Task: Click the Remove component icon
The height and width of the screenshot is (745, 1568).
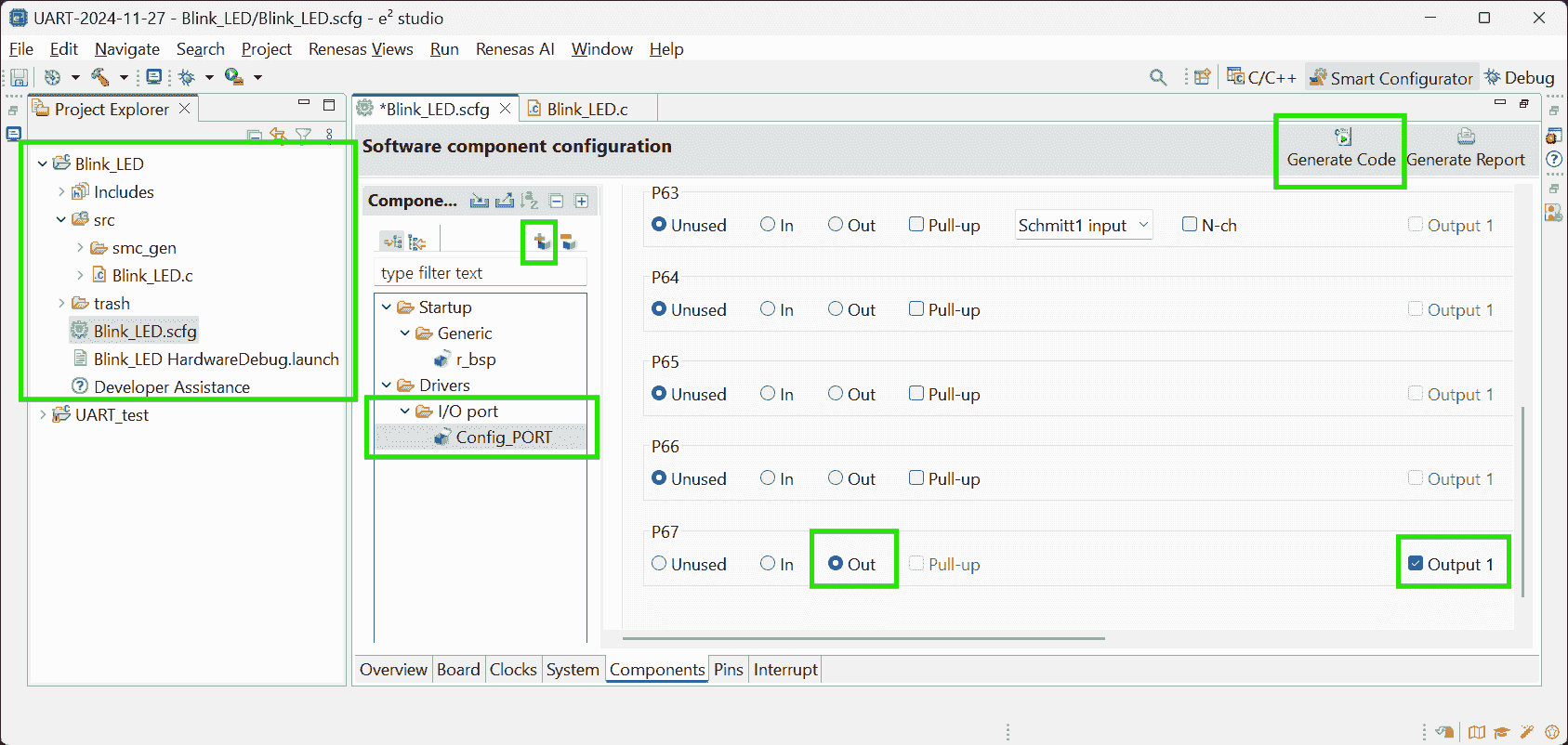Action: tap(569, 242)
